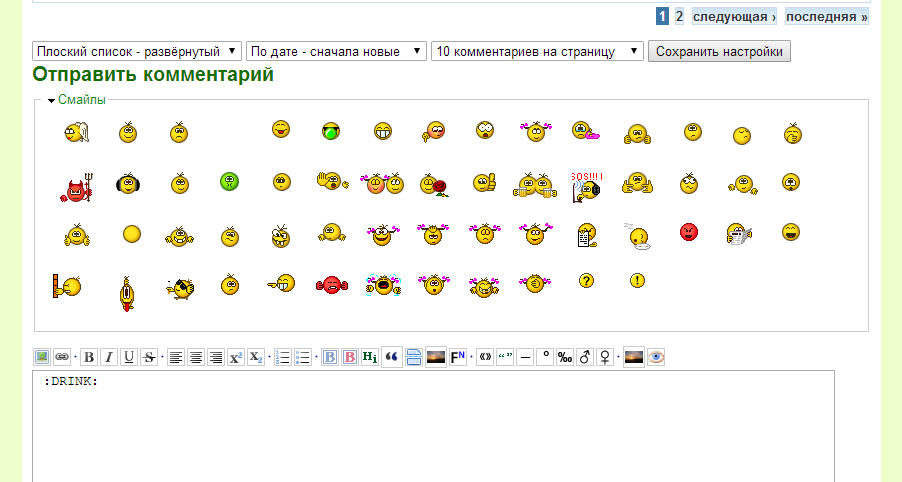Screen dimensions: 902x482
Task: Insert green curly quotation marks
Action: [505, 357]
